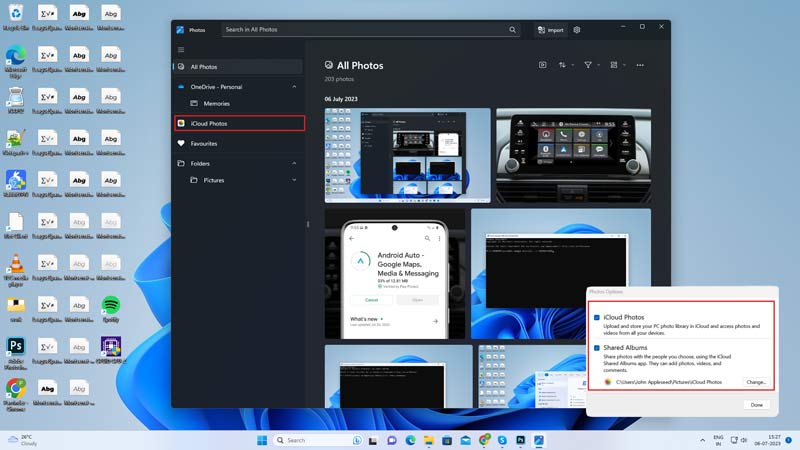Open the Mail app on the taskbar

click(x=465, y=440)
